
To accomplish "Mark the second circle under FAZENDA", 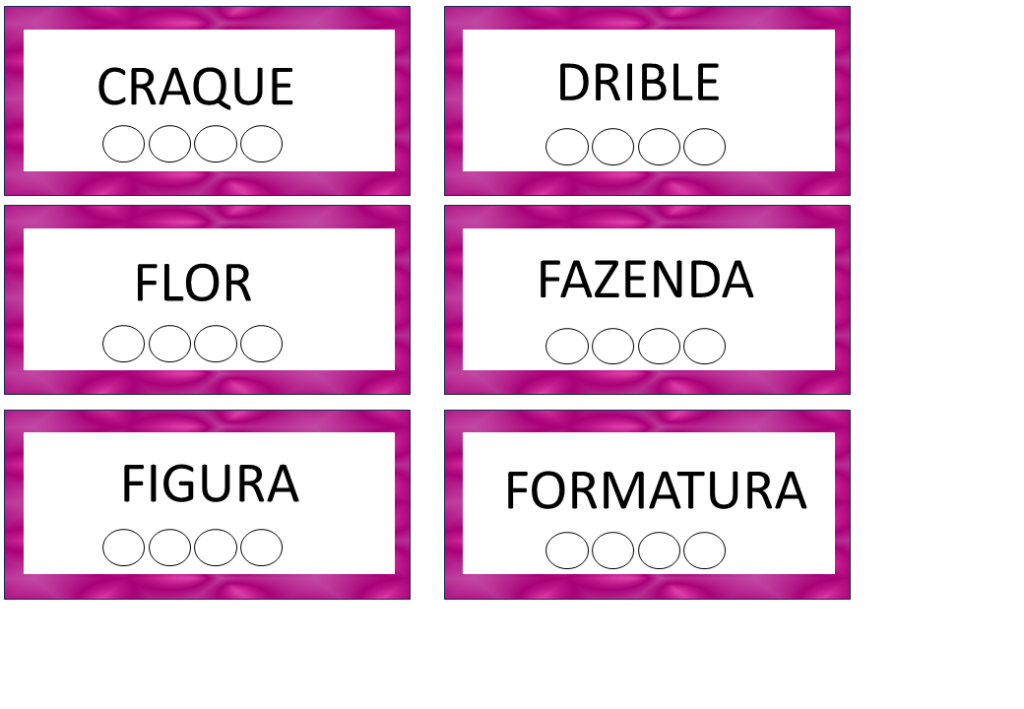I will click(613, 347).
